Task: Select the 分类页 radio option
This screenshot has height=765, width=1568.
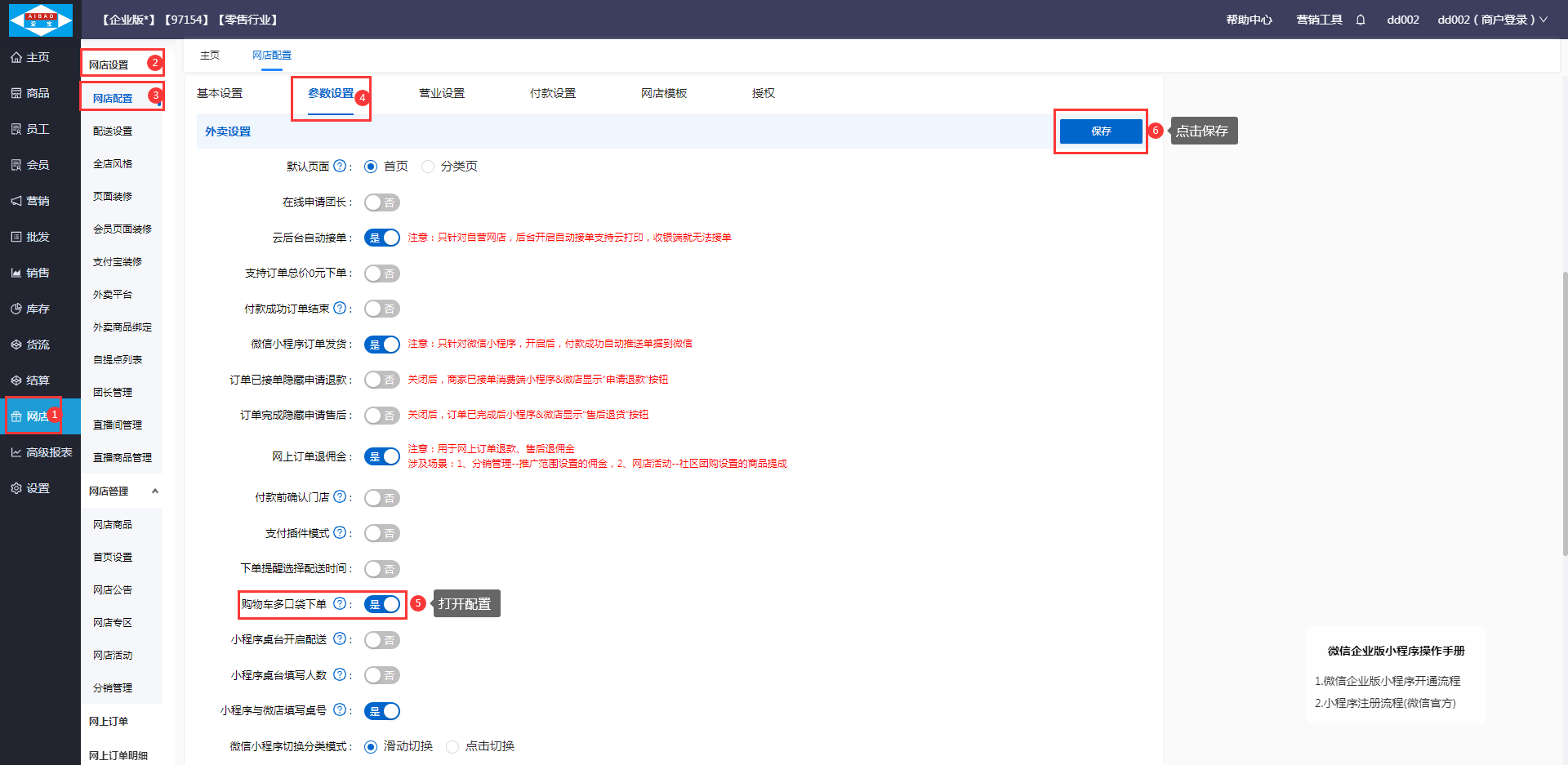Action: pos(428,167)
